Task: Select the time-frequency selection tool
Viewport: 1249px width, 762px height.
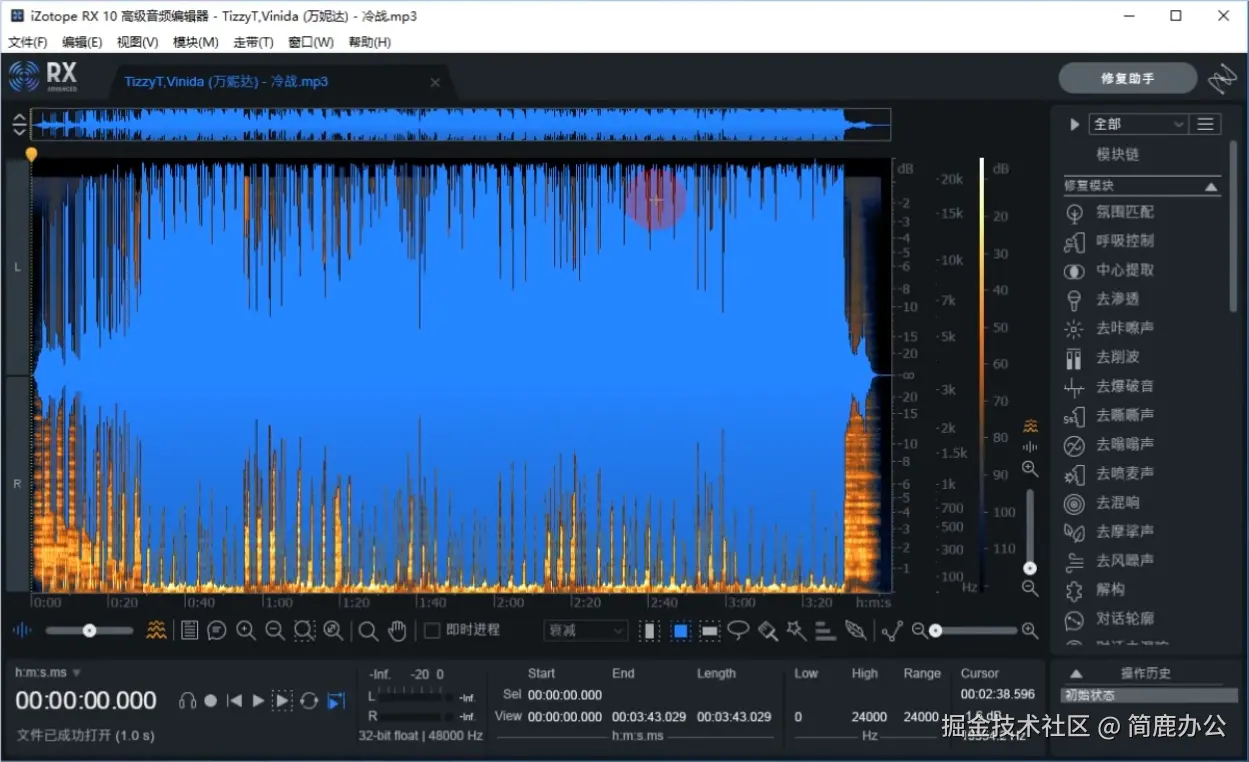Action: click(x=681, y=631)
